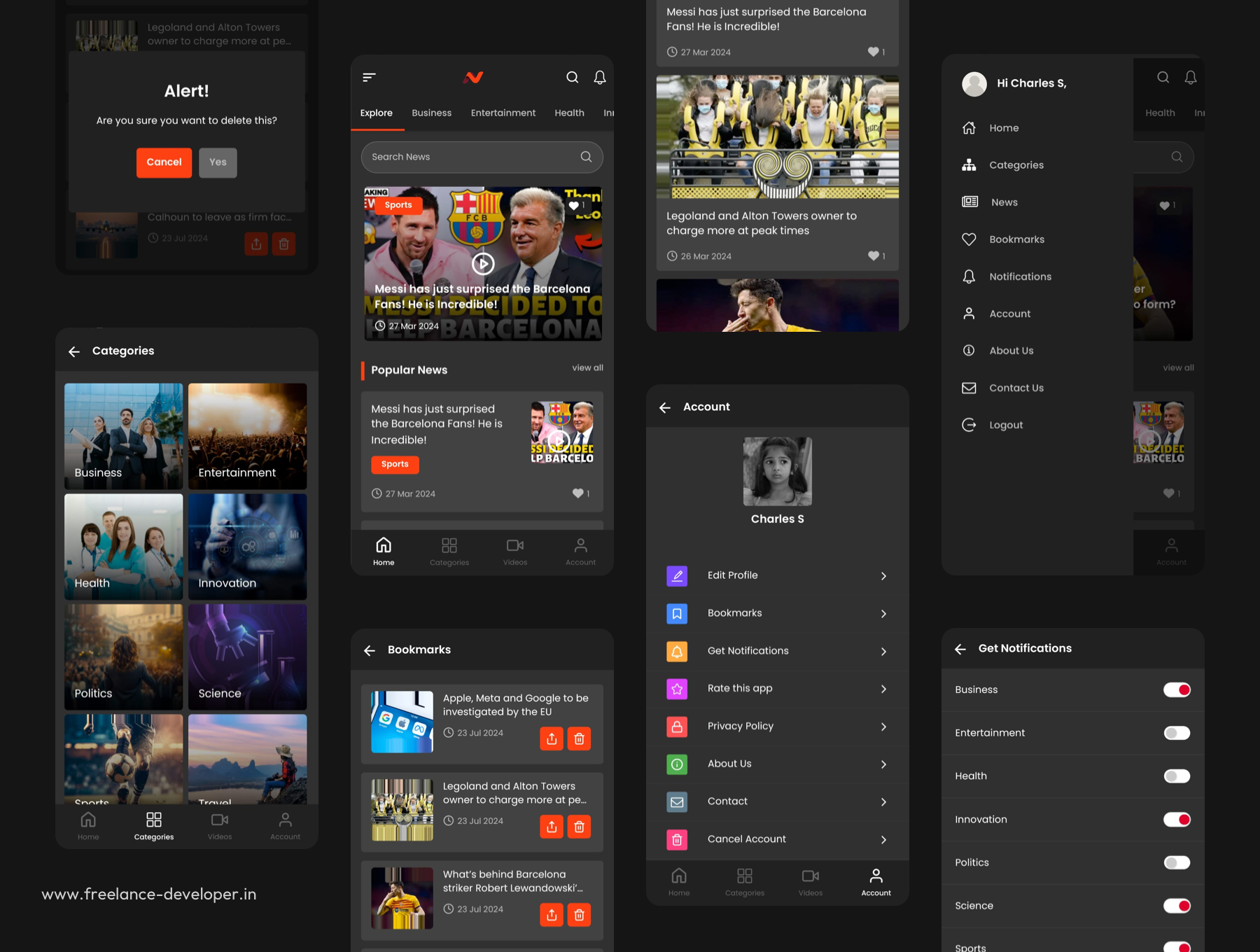This screenshot has height=952, width=1260.
Task: Enable Entertainment notifications toggle
Action: tap(1177, 733)
